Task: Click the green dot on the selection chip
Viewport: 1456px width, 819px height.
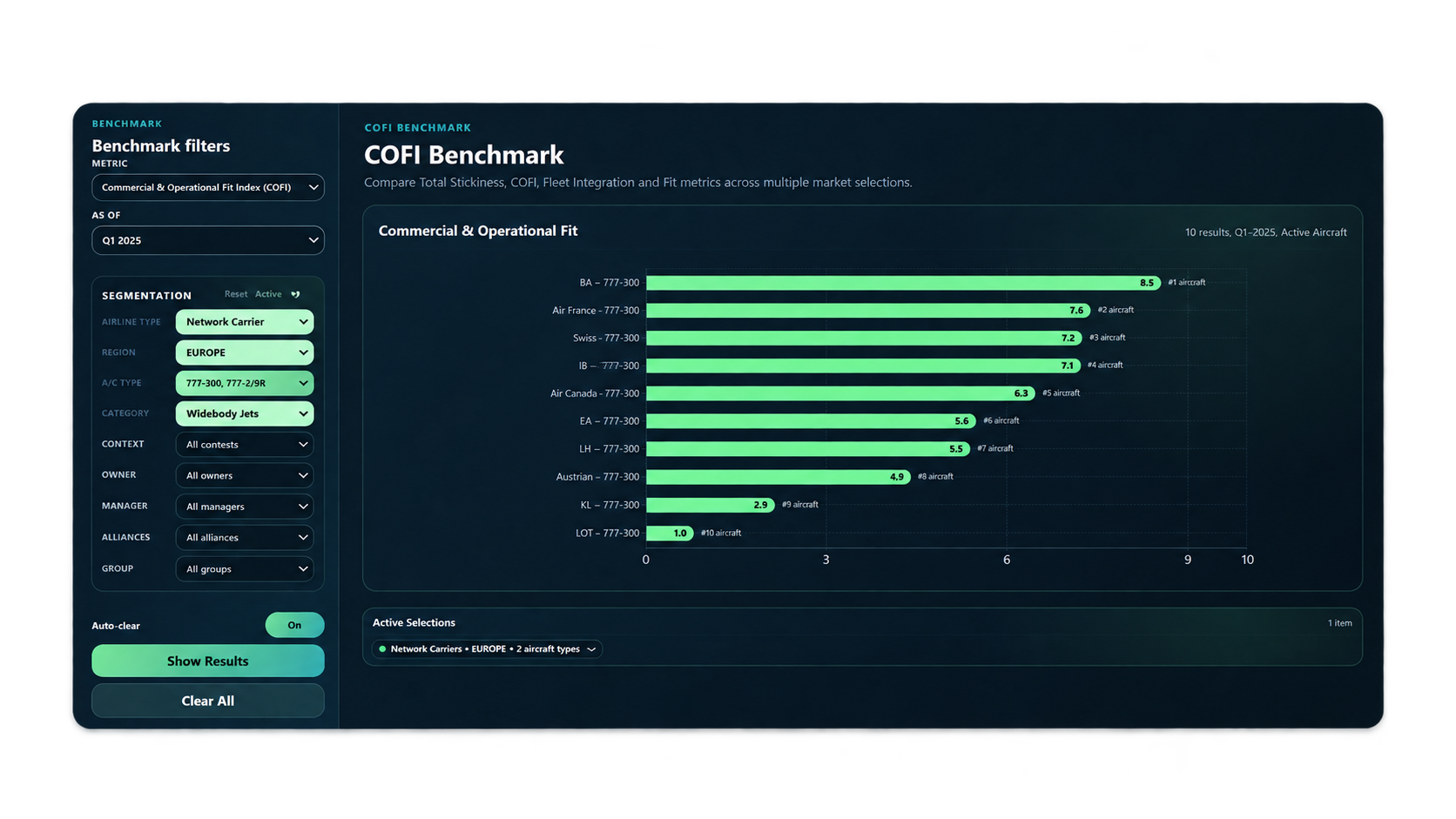Action: click(382, 649)
